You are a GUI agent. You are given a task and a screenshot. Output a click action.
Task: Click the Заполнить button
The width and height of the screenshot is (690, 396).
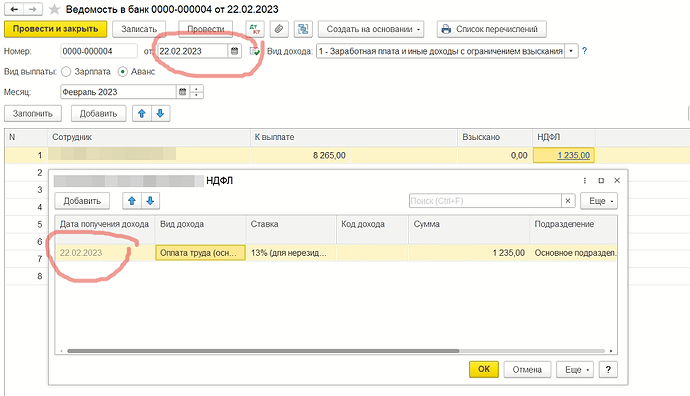(x=33, y=114)
